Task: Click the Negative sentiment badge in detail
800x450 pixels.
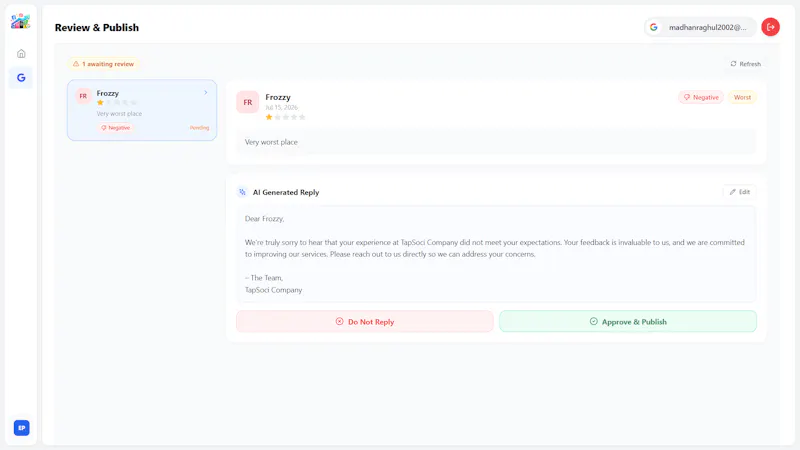Action: pos(701,97)
